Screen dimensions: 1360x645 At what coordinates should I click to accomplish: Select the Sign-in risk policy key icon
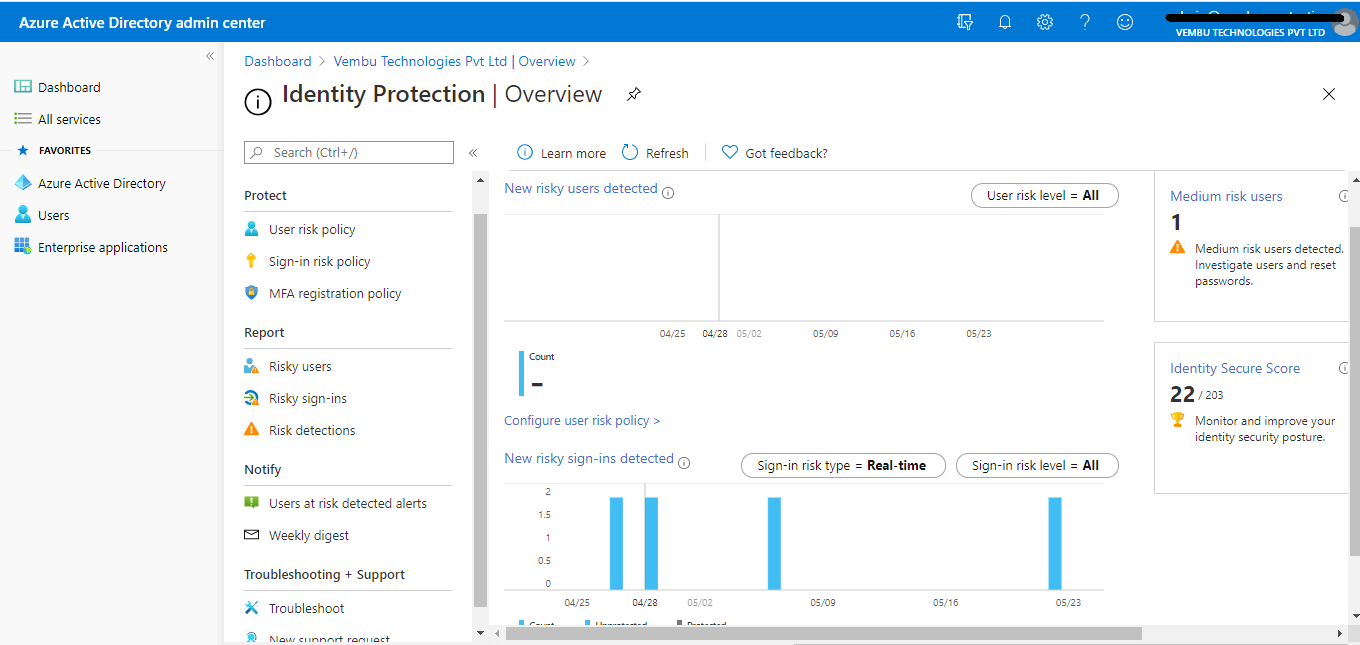[252, 260]
